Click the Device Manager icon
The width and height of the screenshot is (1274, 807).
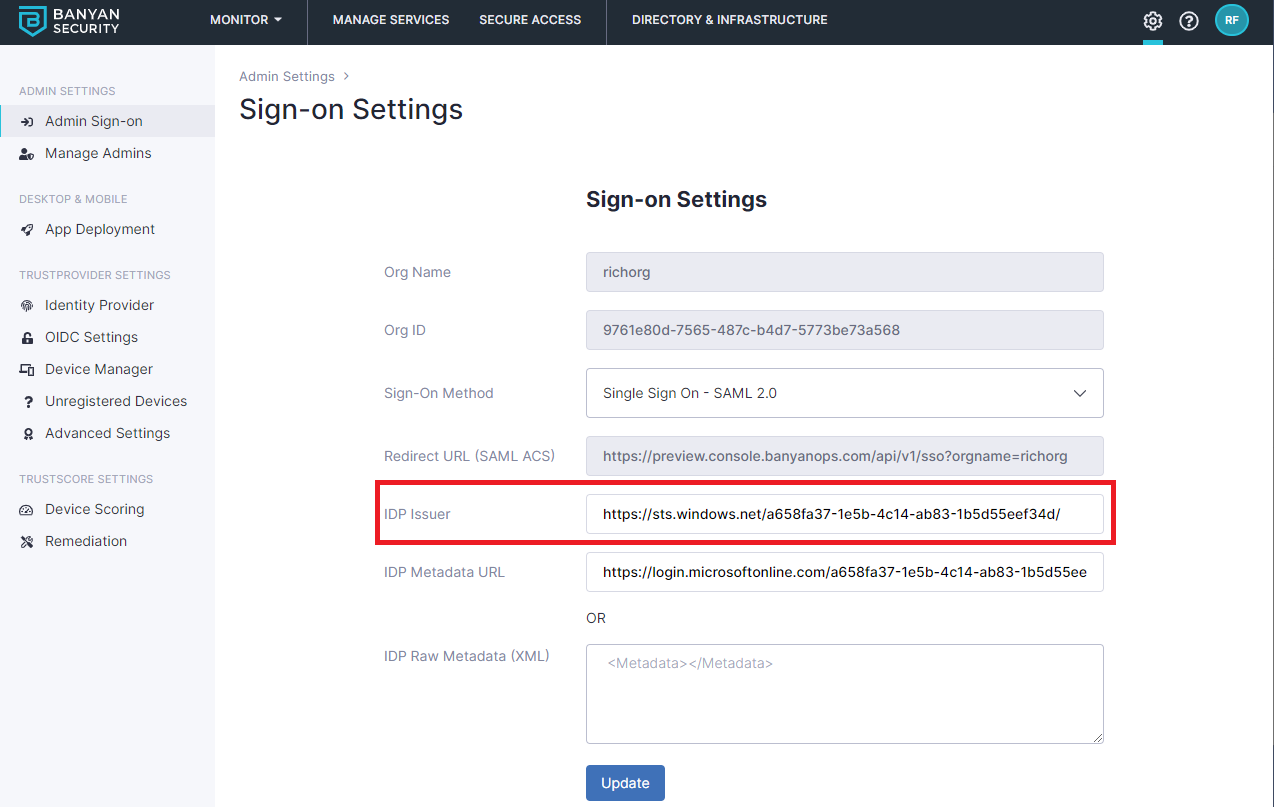pos(27,369)
